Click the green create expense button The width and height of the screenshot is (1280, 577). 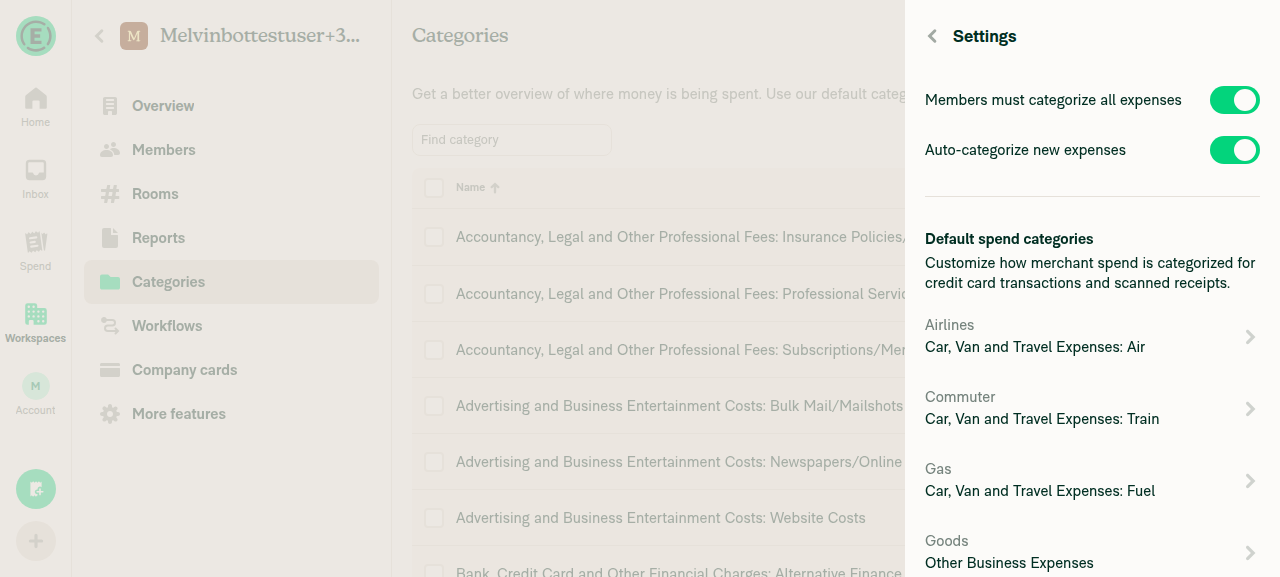click(36, 489)
